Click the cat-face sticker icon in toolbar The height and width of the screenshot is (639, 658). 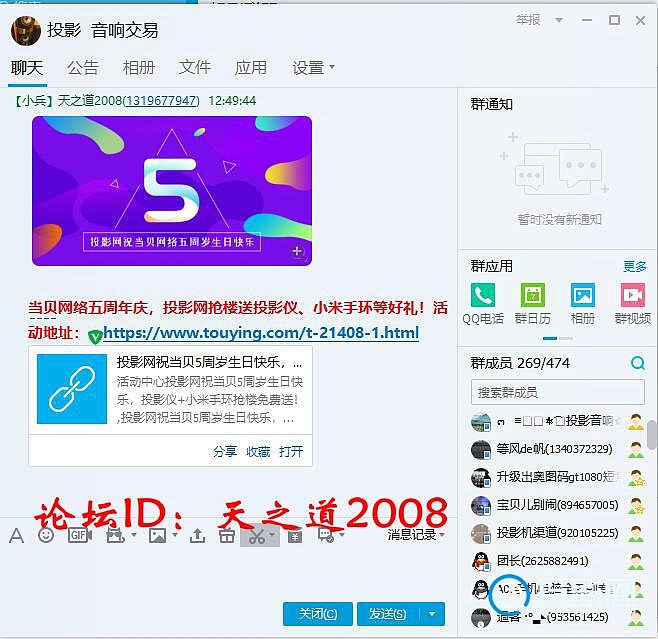pyautogui.click(x=115, y=535)
